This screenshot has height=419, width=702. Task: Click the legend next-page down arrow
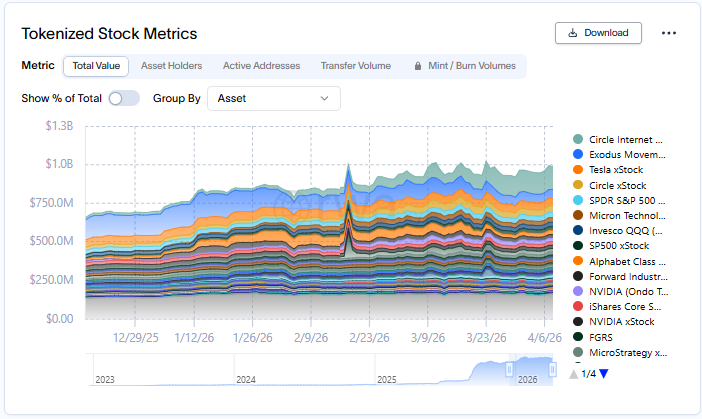tap(603, 374)
